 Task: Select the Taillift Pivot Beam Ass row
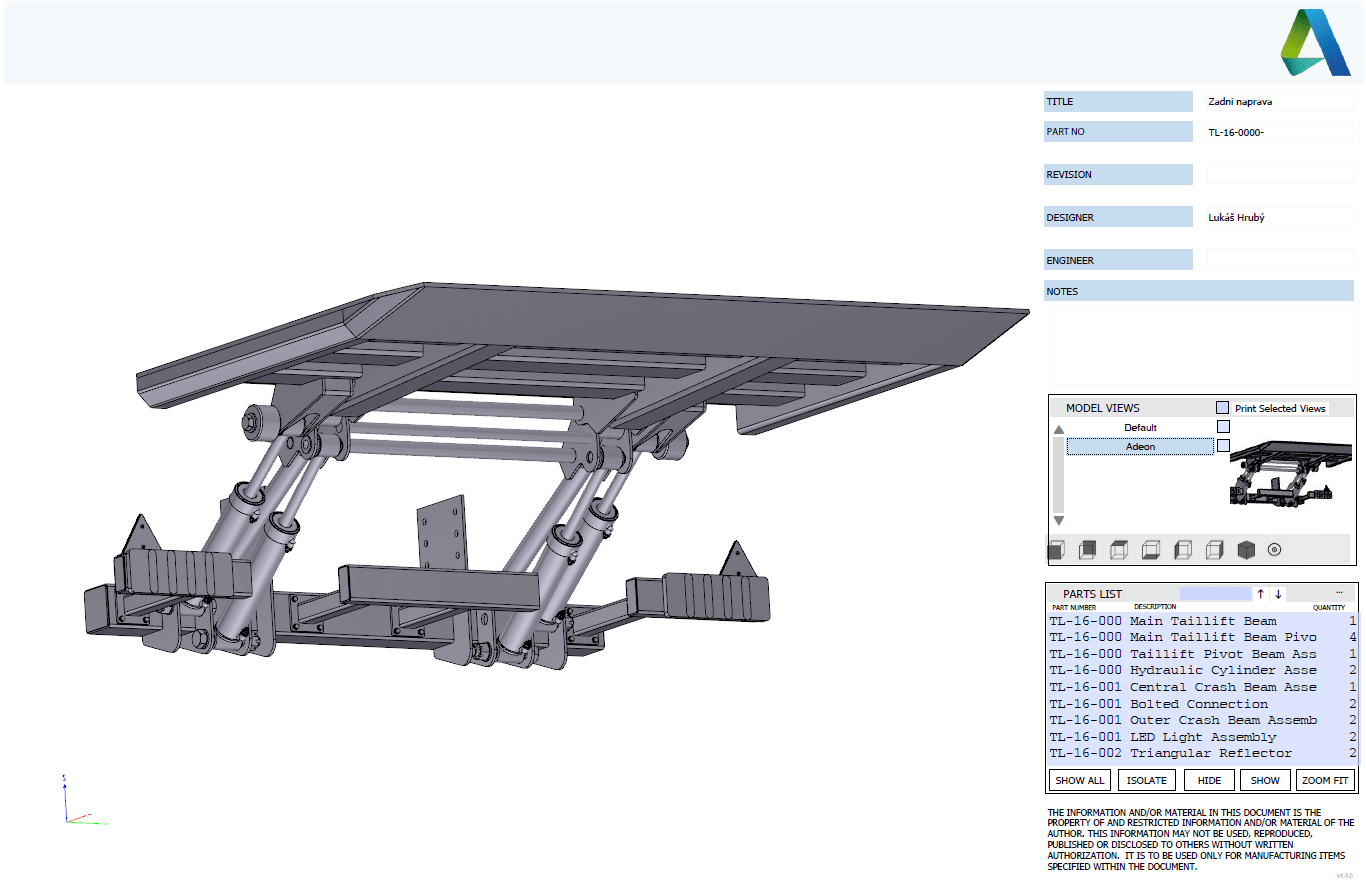tap(1203, 654)
